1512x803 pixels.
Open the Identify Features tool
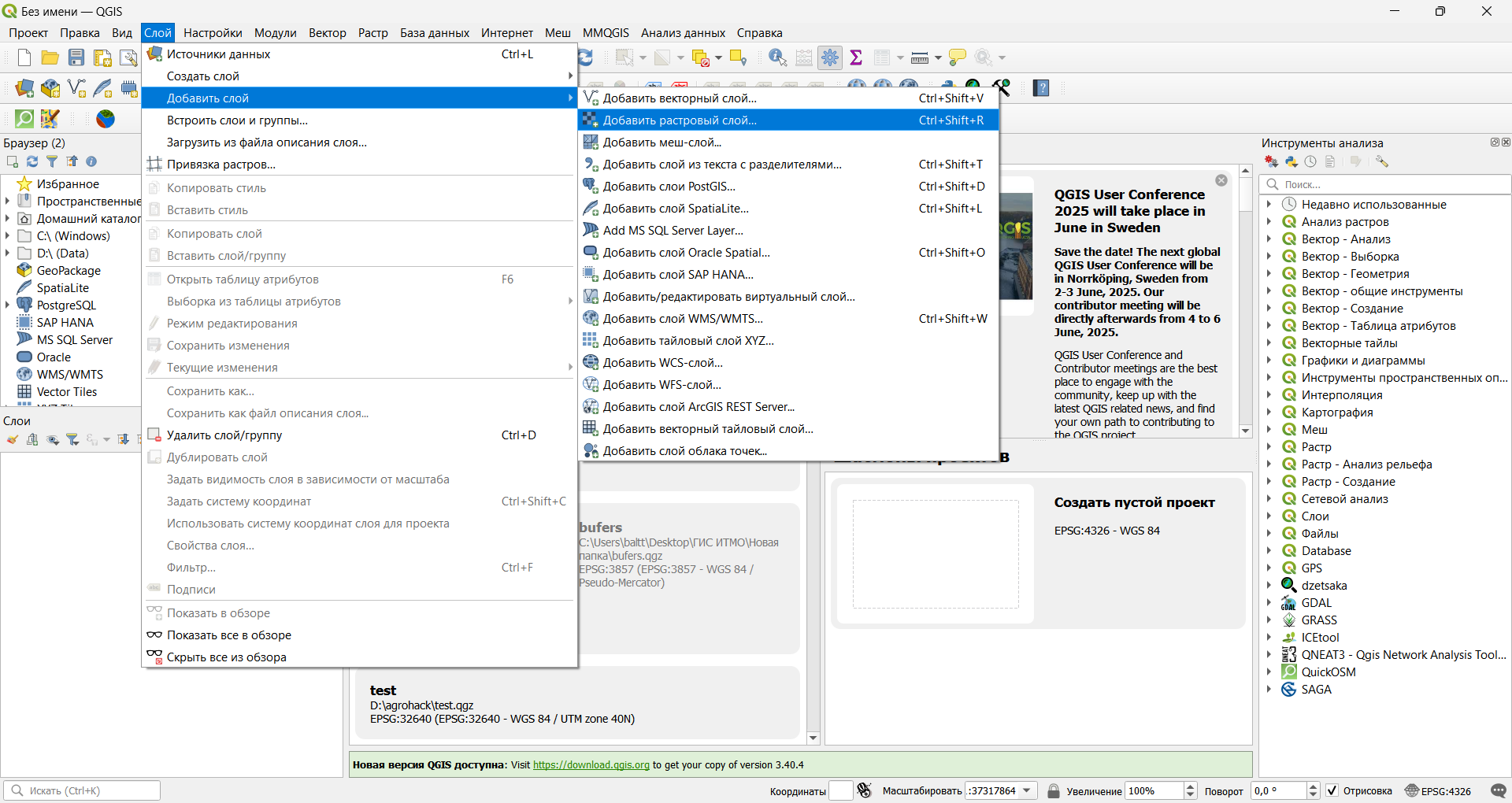point(777,57)
